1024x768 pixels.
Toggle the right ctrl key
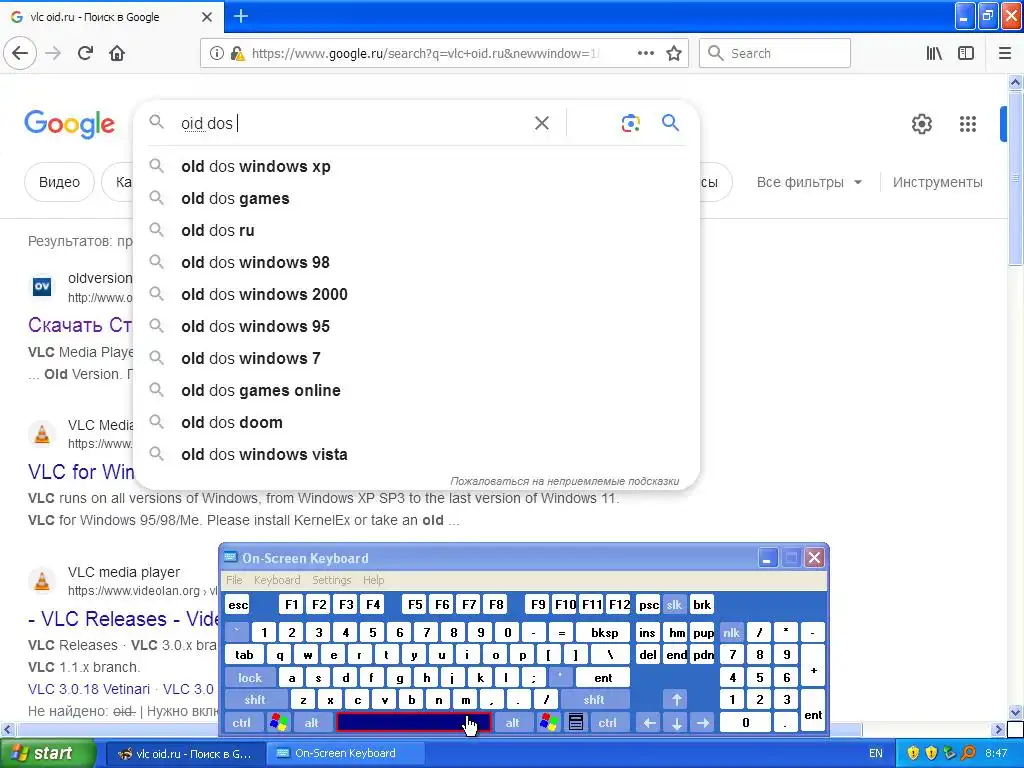pos(607,722)
